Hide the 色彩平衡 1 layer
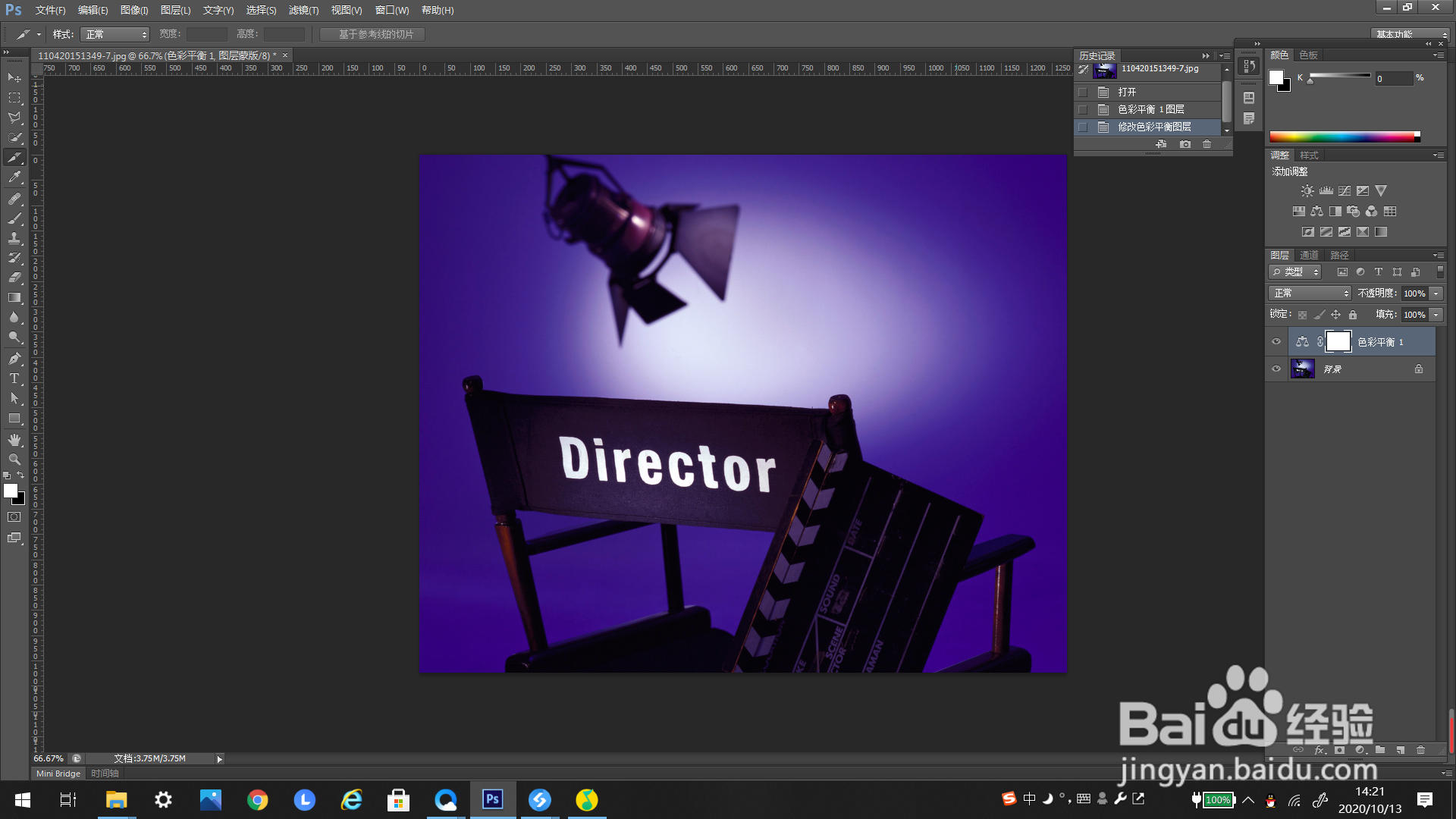Screen dimensions: 1456x819 (1276, 342)
